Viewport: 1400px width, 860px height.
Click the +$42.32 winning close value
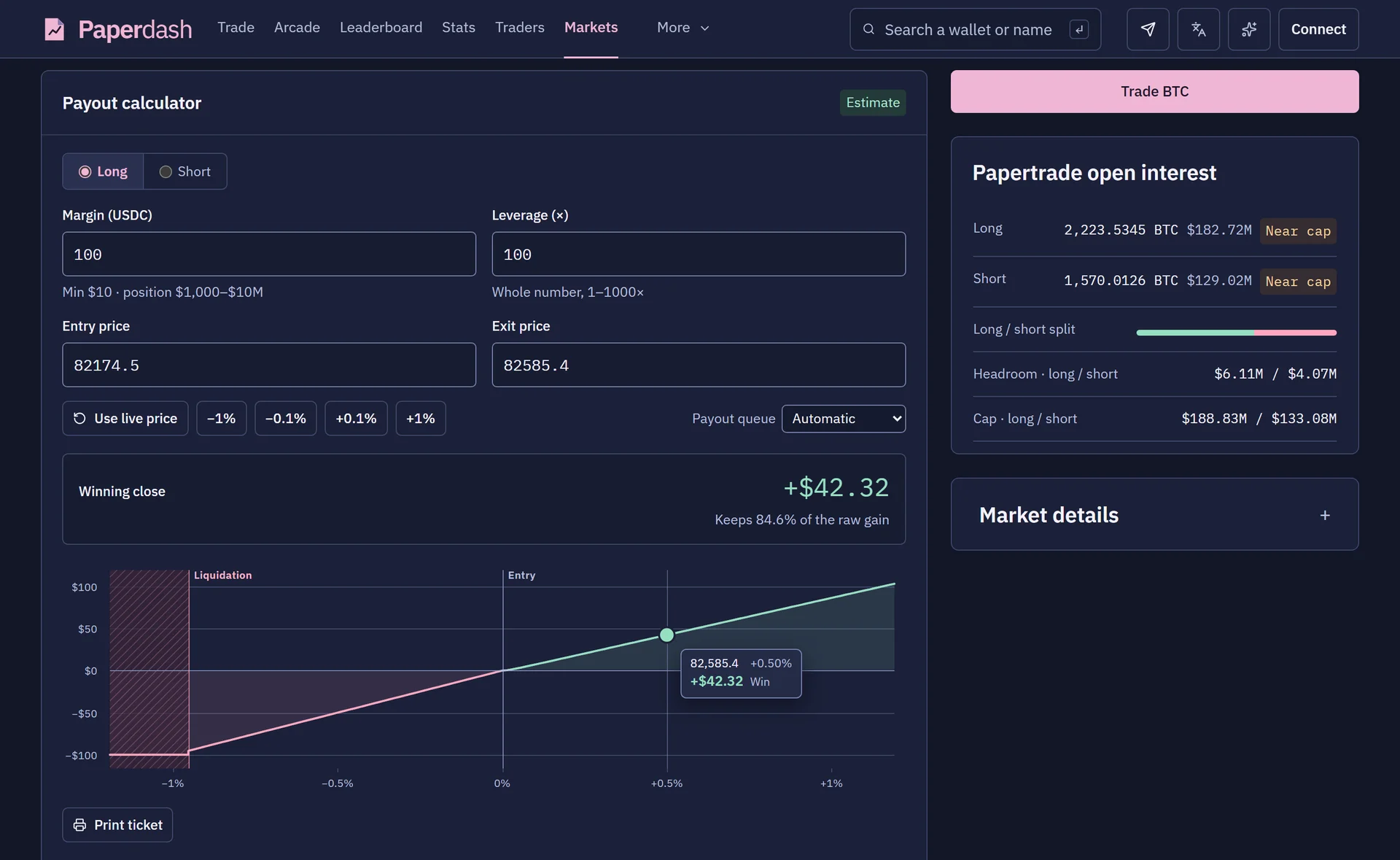coord(836,487)
